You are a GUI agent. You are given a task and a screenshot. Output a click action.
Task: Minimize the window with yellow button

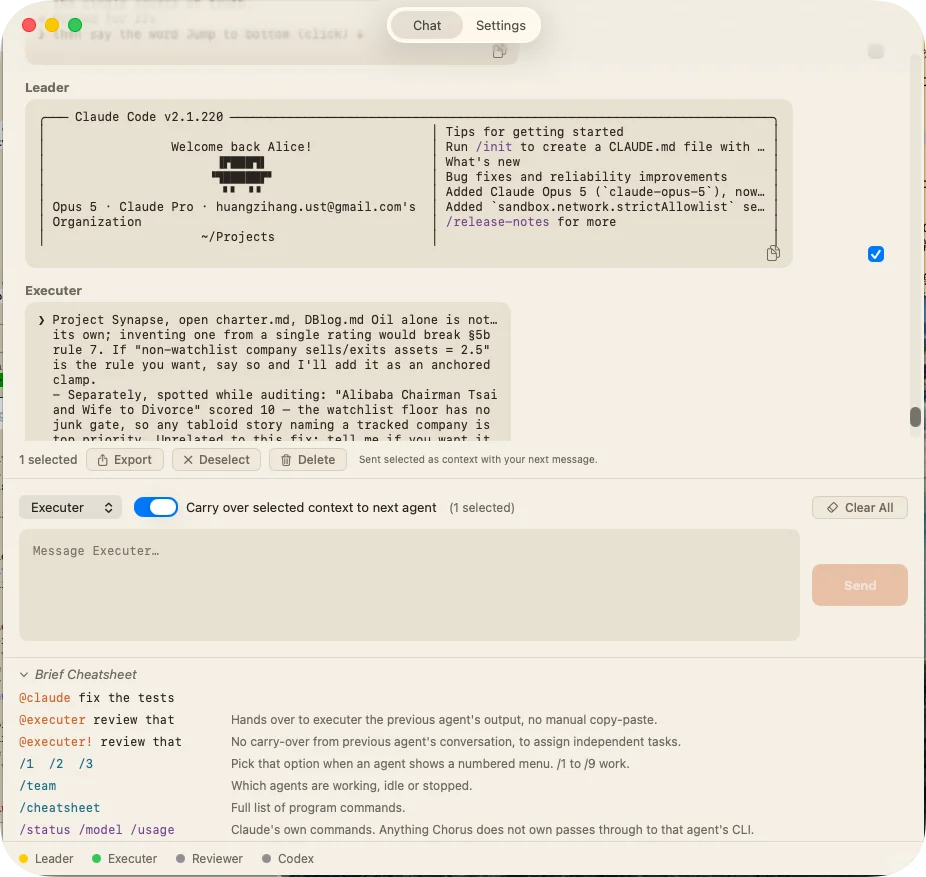point(52,25)
